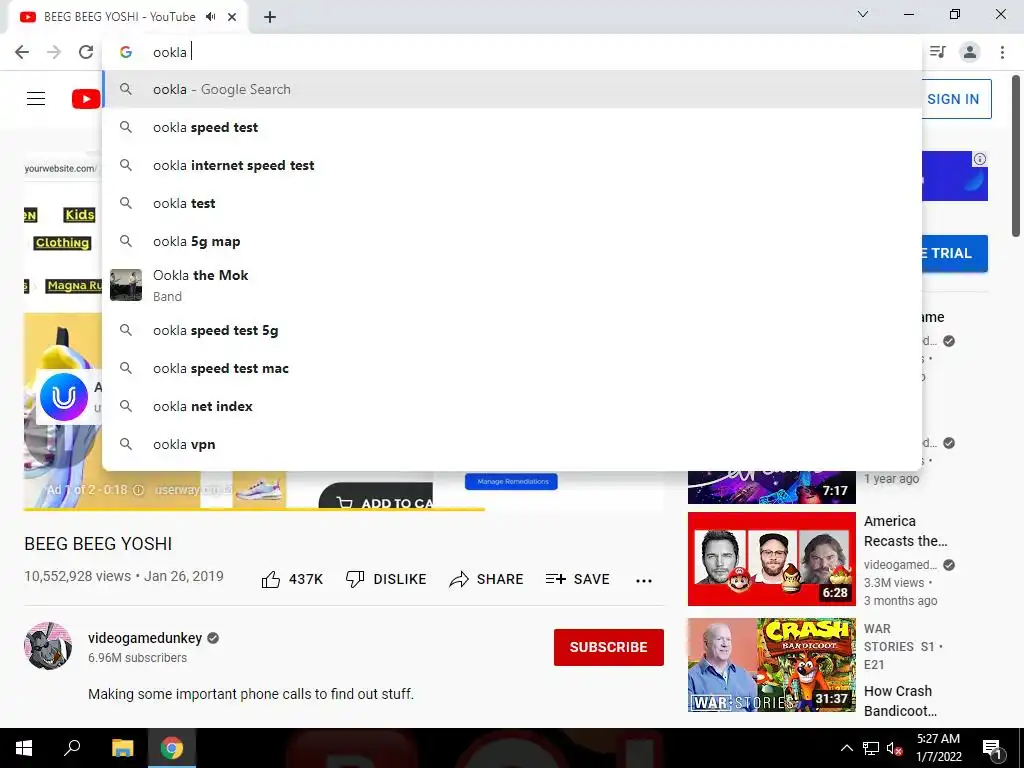Subscribe to videogamedunkey
This screenshot has height=768, width=1024.
click(x=609, y=647)
